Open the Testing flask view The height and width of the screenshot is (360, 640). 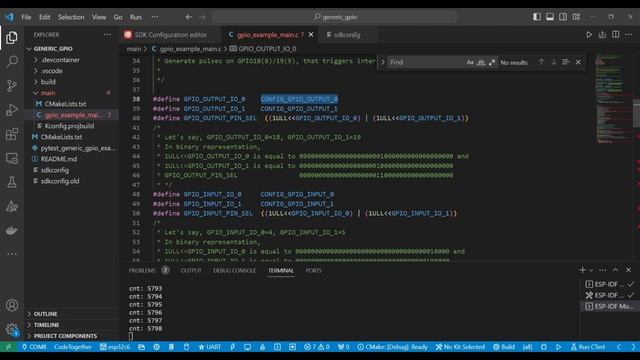tap(12, 182)
